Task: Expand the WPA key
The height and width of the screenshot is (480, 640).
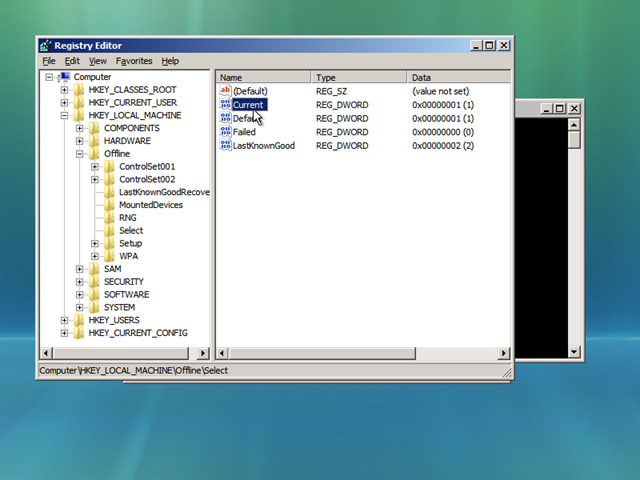Action: pyautogui.click(x=95, y=256)
